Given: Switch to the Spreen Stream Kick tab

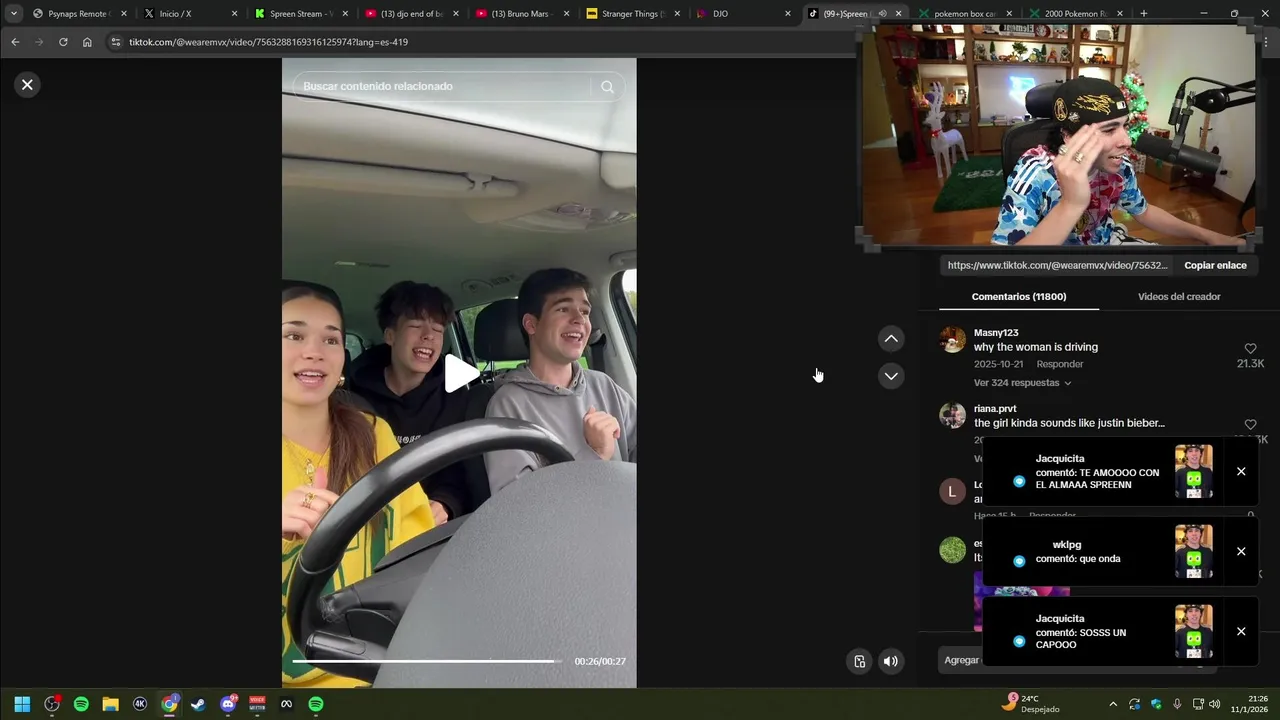Looking at the screenshot, I should click(x=300, y=14).
